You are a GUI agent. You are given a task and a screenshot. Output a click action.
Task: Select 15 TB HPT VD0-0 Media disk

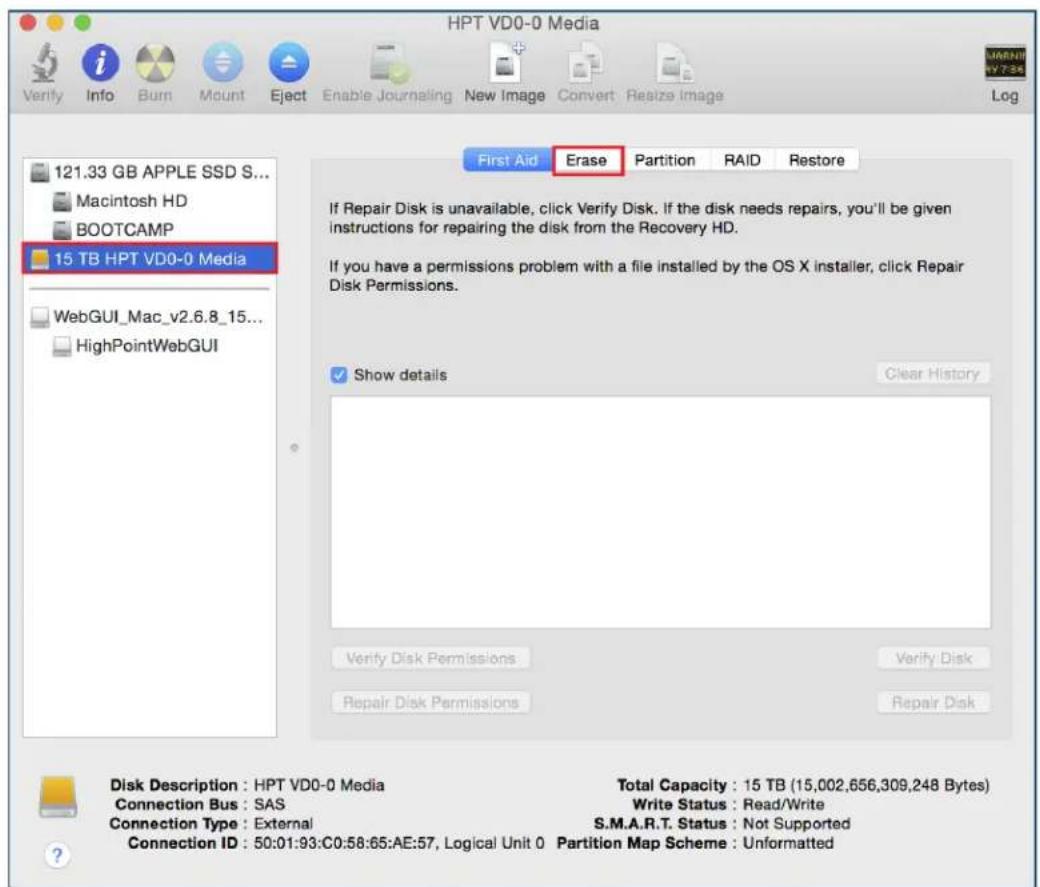click(x=150, y=259)
